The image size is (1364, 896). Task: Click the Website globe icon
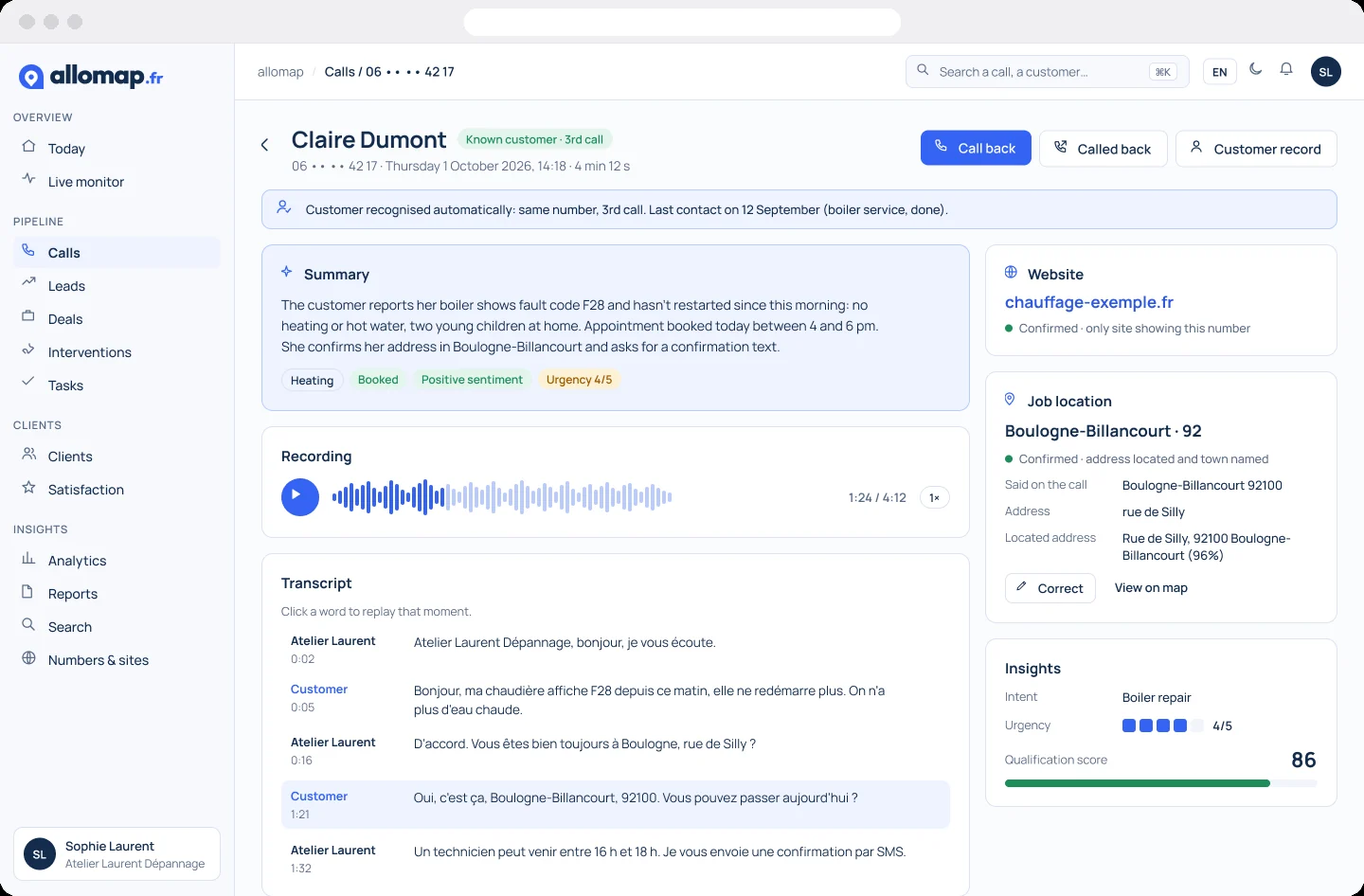(x=1011, y=272)
